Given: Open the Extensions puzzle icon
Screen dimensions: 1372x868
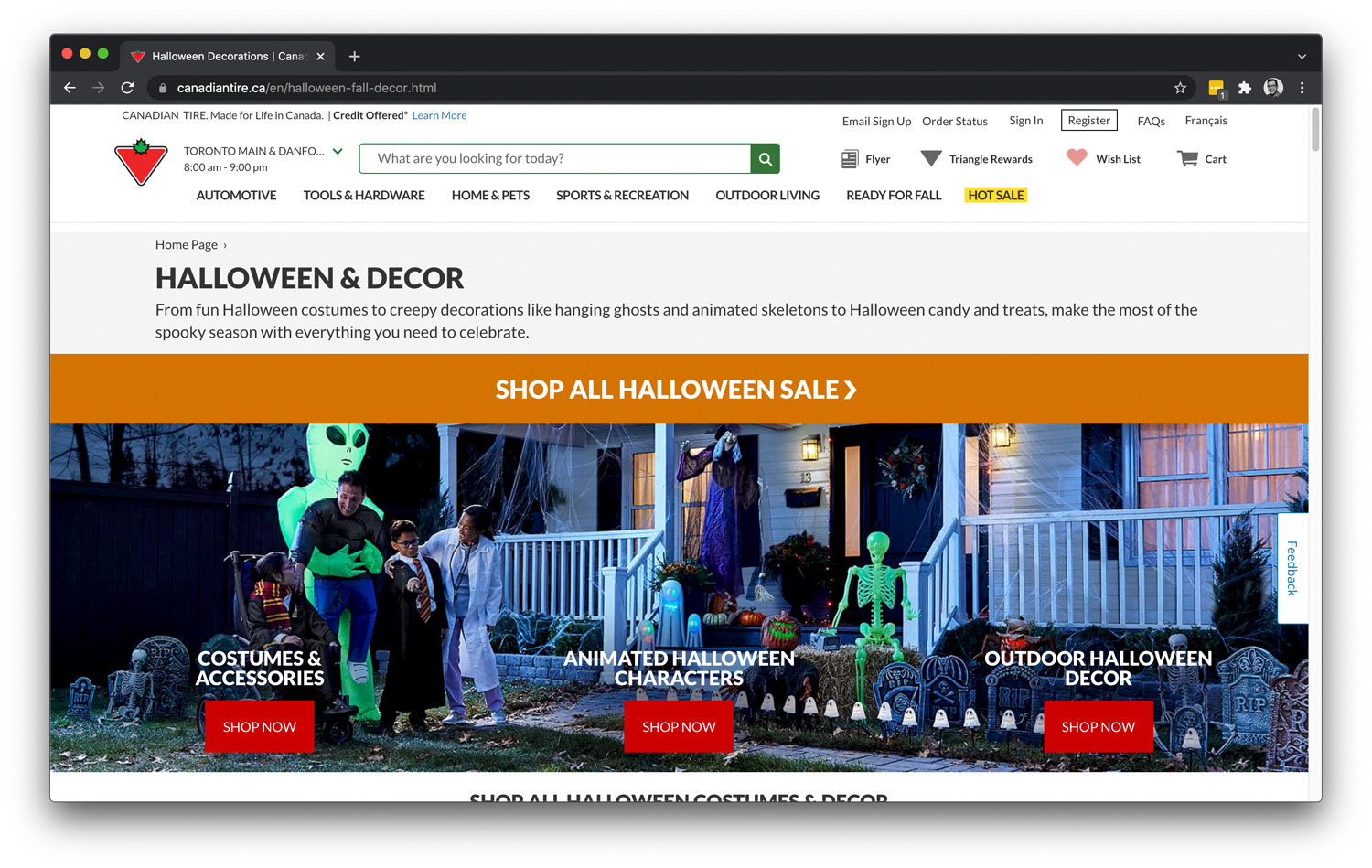Looking at the screenshot, I should [1244, 88].
